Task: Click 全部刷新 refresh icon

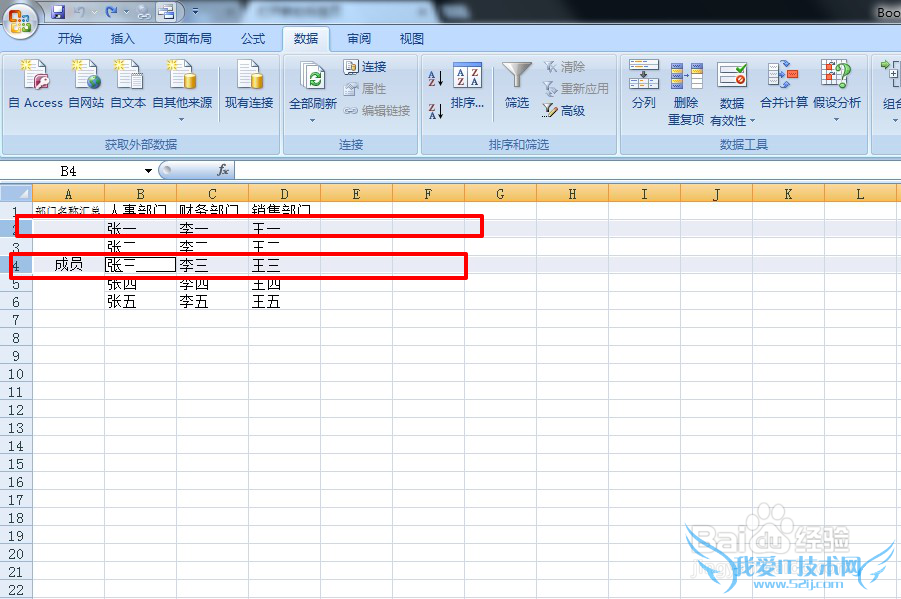Action: [x=313, y=76]
